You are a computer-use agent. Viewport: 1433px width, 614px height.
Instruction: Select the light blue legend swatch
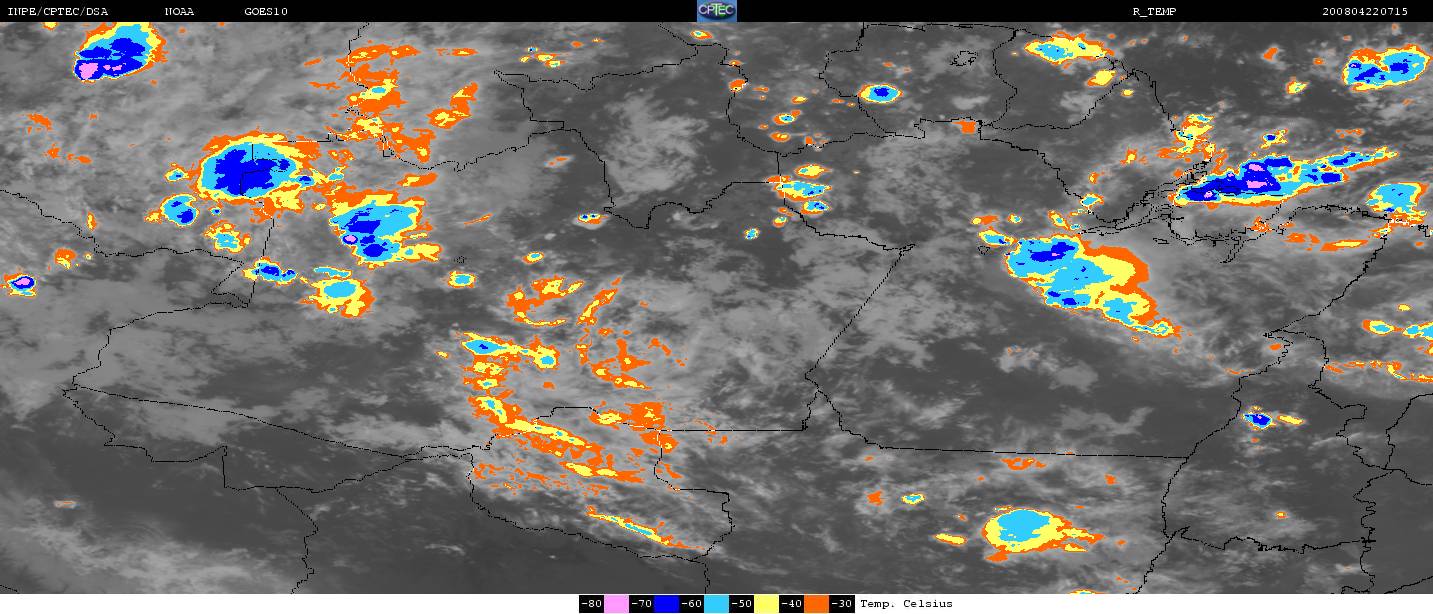(x=716, y=604)
